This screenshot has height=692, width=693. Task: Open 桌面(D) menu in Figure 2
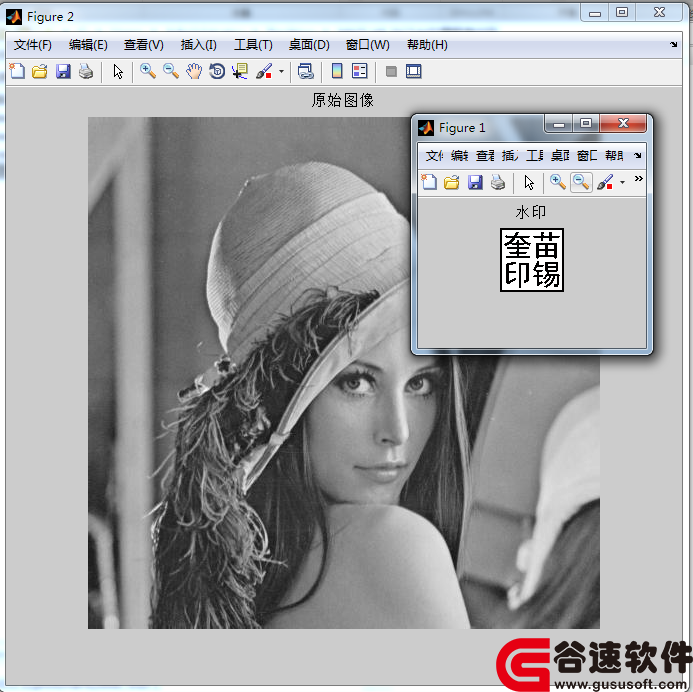(309, 45)
